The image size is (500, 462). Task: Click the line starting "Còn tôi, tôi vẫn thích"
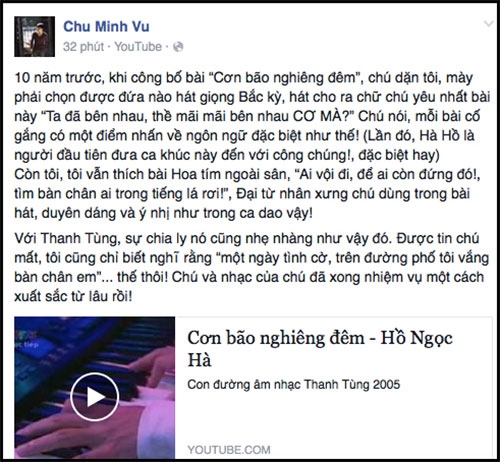pyautogui.click(x=247, y=174)
